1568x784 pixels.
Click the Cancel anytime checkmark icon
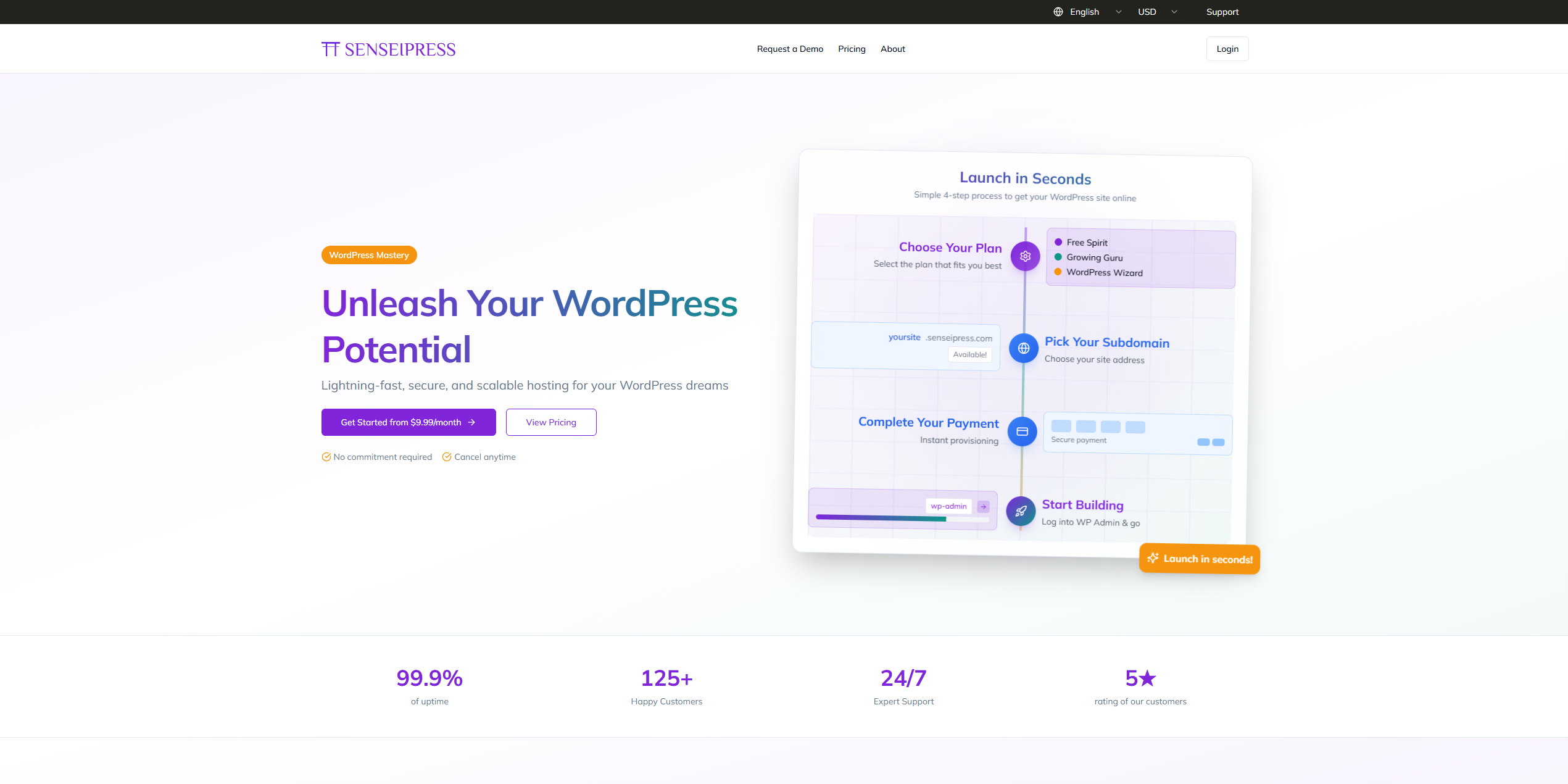447,457
